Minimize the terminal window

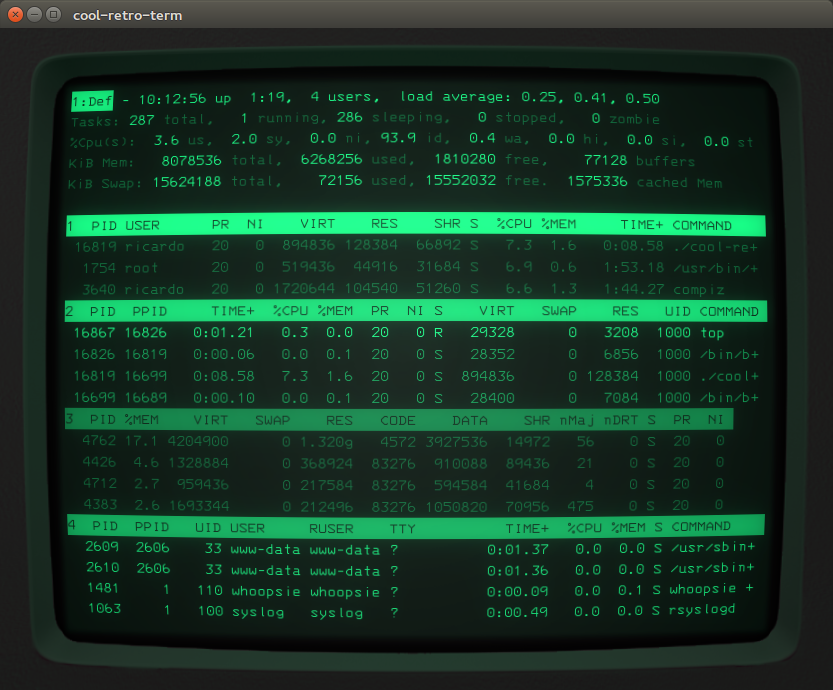coord(35,15)
